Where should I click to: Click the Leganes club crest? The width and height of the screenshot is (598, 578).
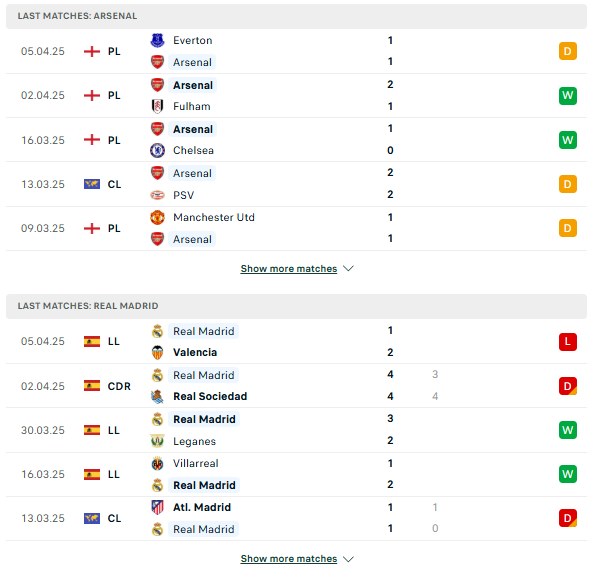(x=158, y=441)
